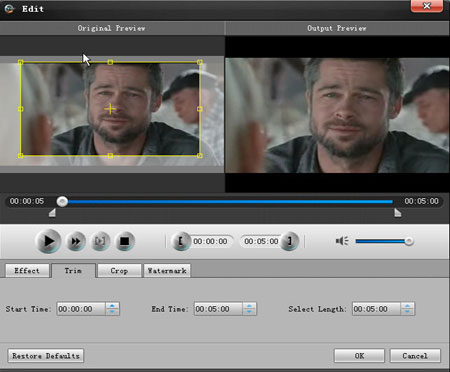Click Restore Defaults button
Image resolution: width=450 pixels, height=372 pixels.
pos(46,356)
